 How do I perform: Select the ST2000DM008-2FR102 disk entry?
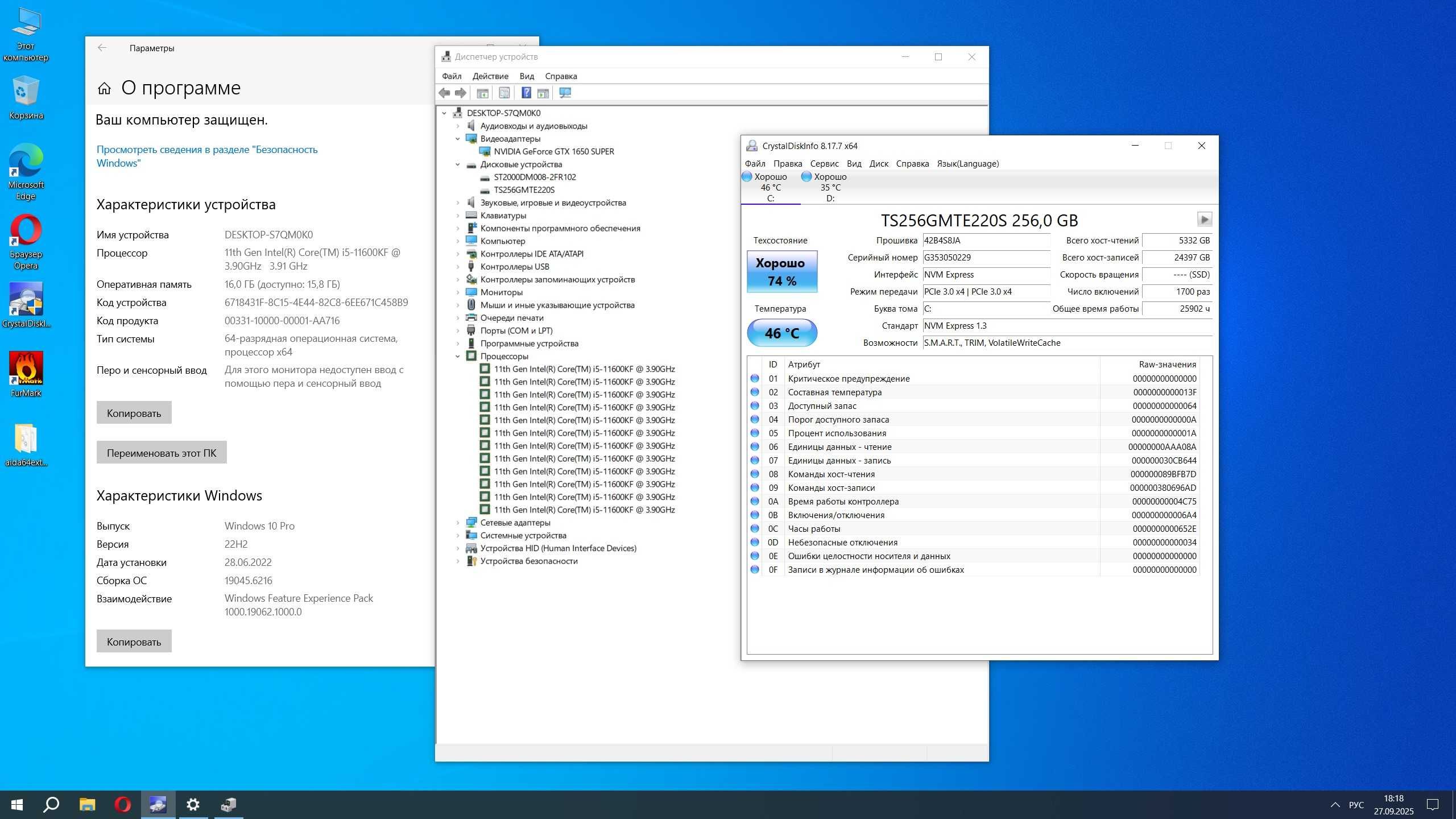535,177
